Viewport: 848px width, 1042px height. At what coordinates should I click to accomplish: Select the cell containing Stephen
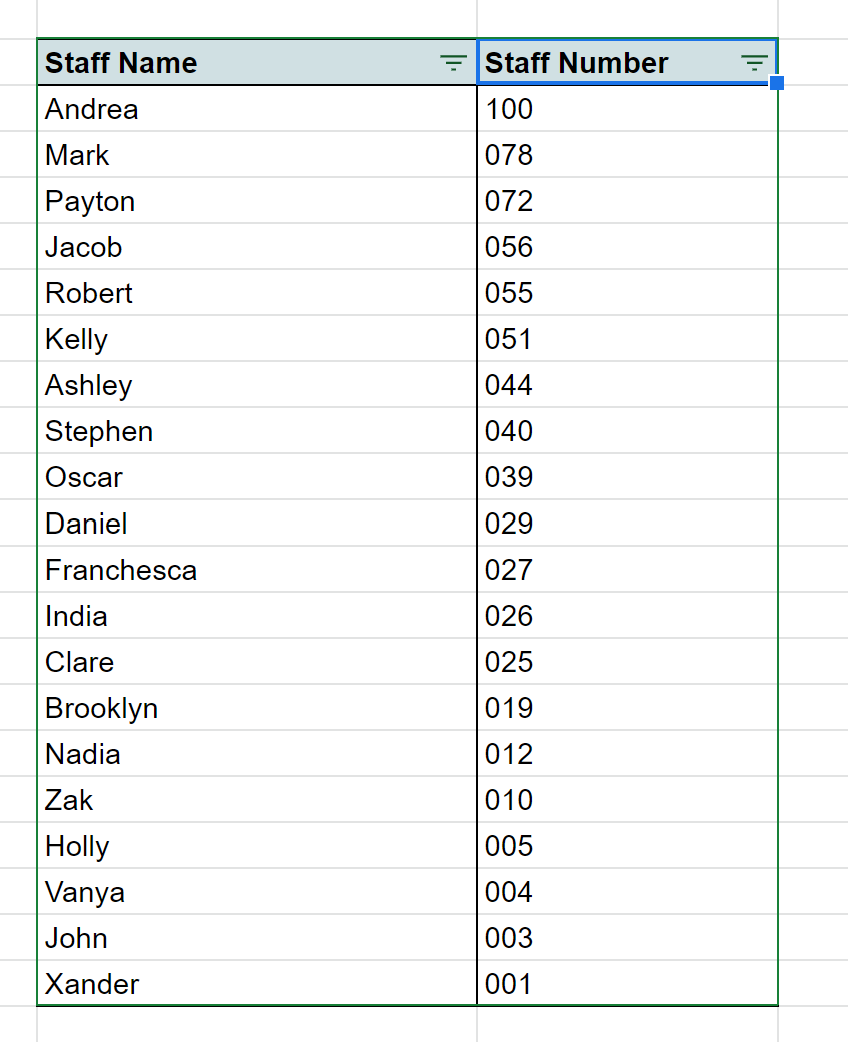pos(257,431)
